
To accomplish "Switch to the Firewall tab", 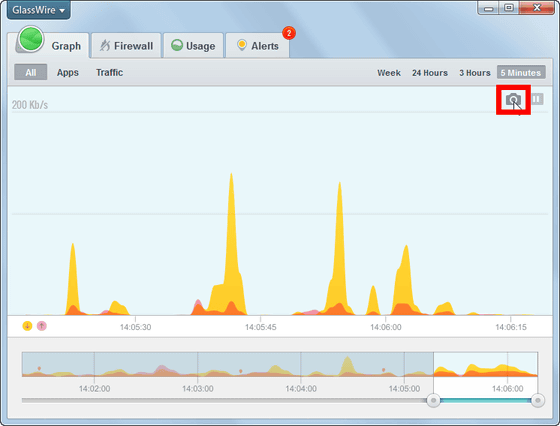I will [126, 46].
